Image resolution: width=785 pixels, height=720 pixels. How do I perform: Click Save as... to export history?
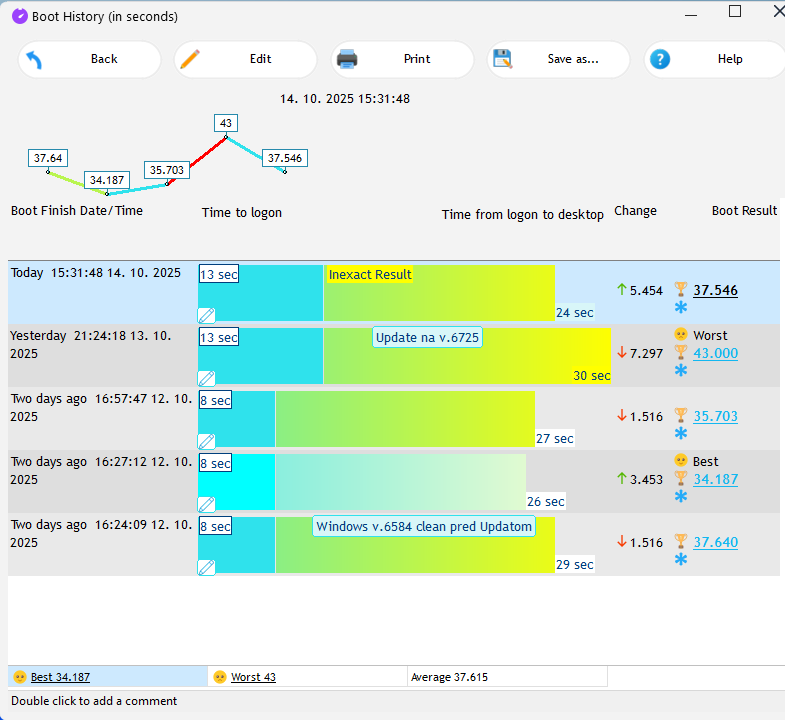(559, 59)
